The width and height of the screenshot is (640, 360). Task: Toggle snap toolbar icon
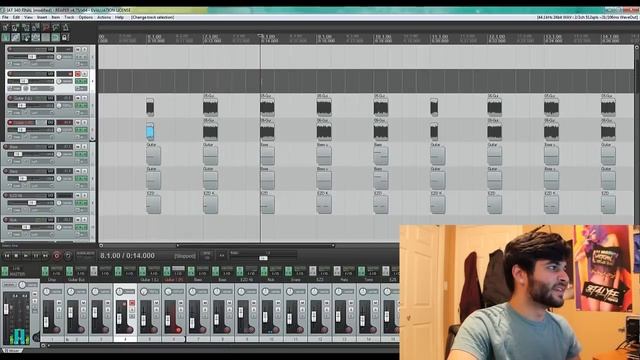[x=56, y=38]
